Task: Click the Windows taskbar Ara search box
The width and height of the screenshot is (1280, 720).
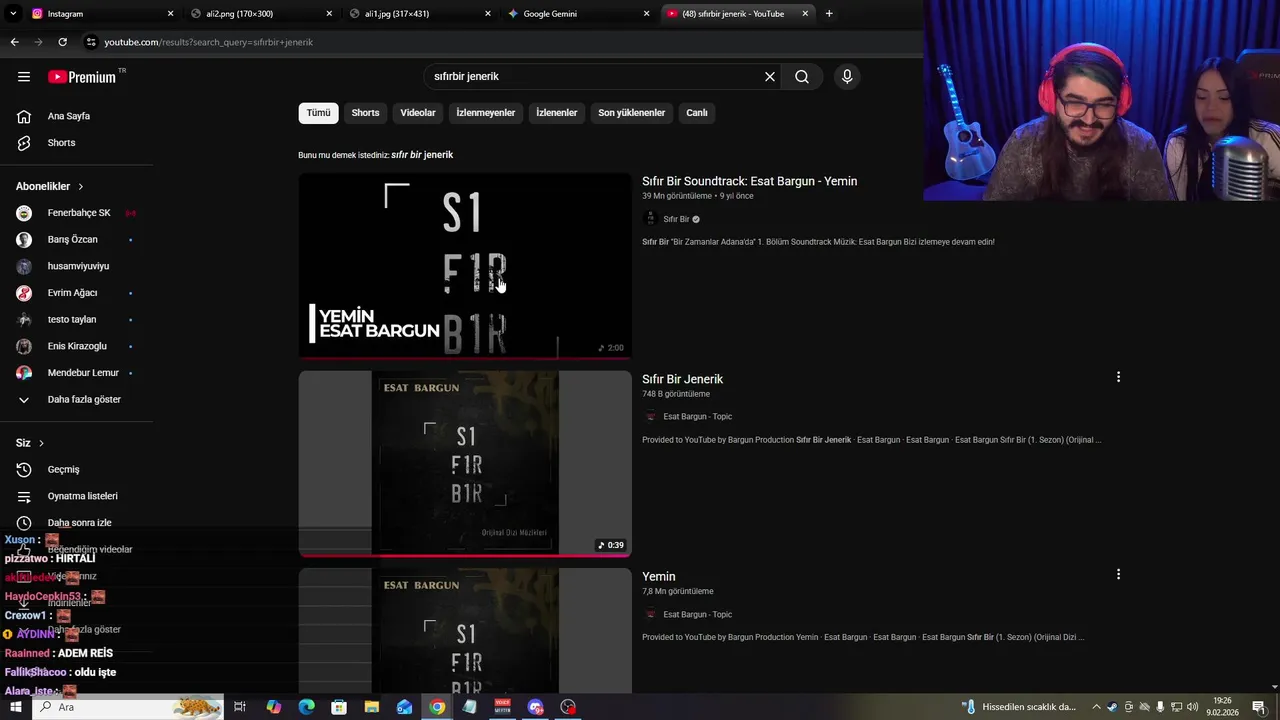Action: coord(128,707)
